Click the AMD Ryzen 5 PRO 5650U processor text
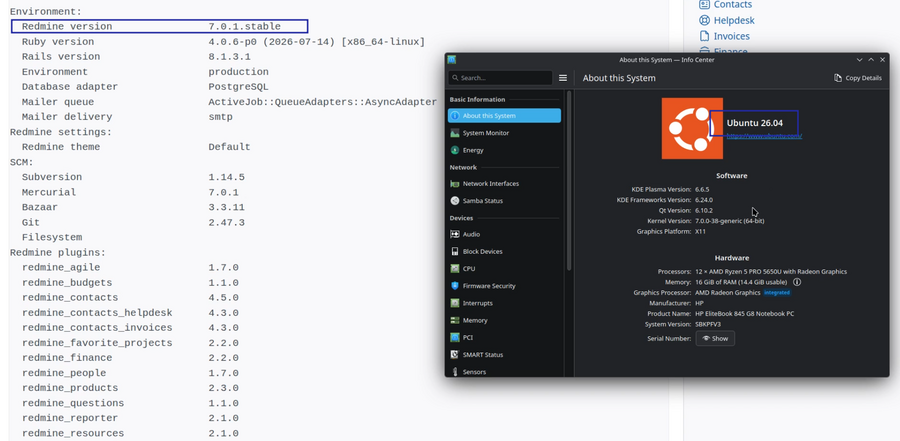This screenshot has width=900, height=441. [771, 272]
